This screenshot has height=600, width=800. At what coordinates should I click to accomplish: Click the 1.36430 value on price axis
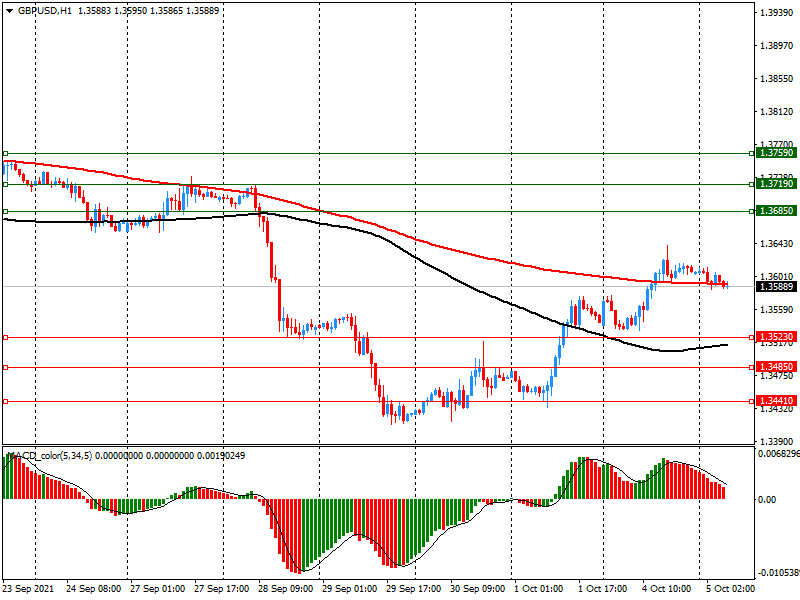[x=777, y=244]
